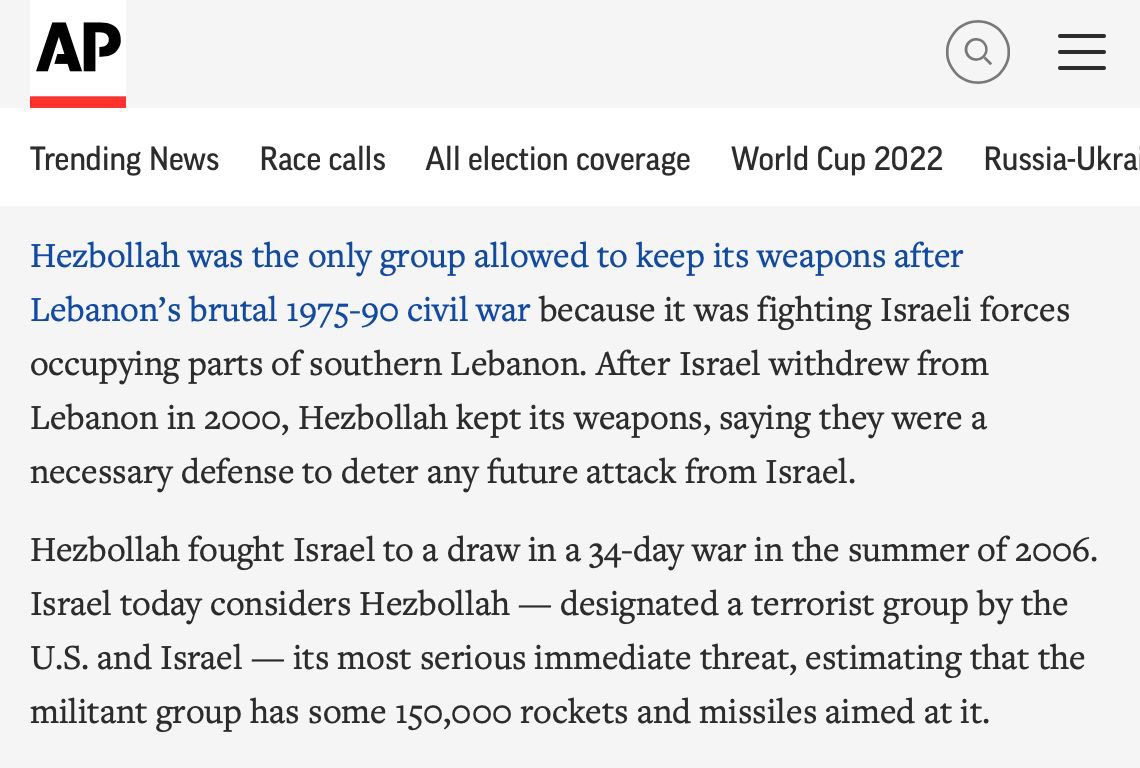
Task: Open All election coverage nav item
Action: [558, 159]
